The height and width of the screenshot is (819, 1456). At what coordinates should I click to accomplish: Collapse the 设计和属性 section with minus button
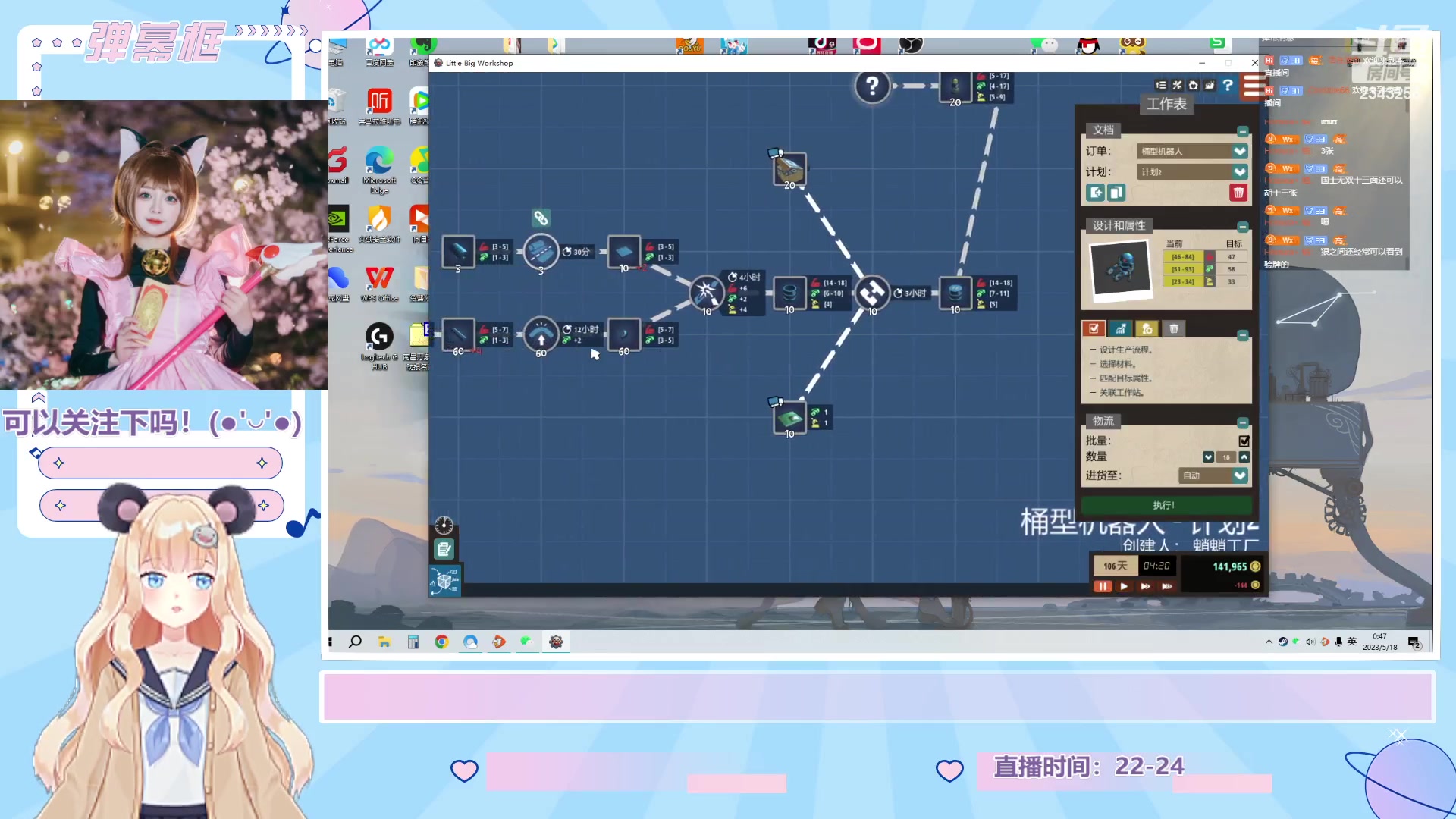pos(1242,227)
